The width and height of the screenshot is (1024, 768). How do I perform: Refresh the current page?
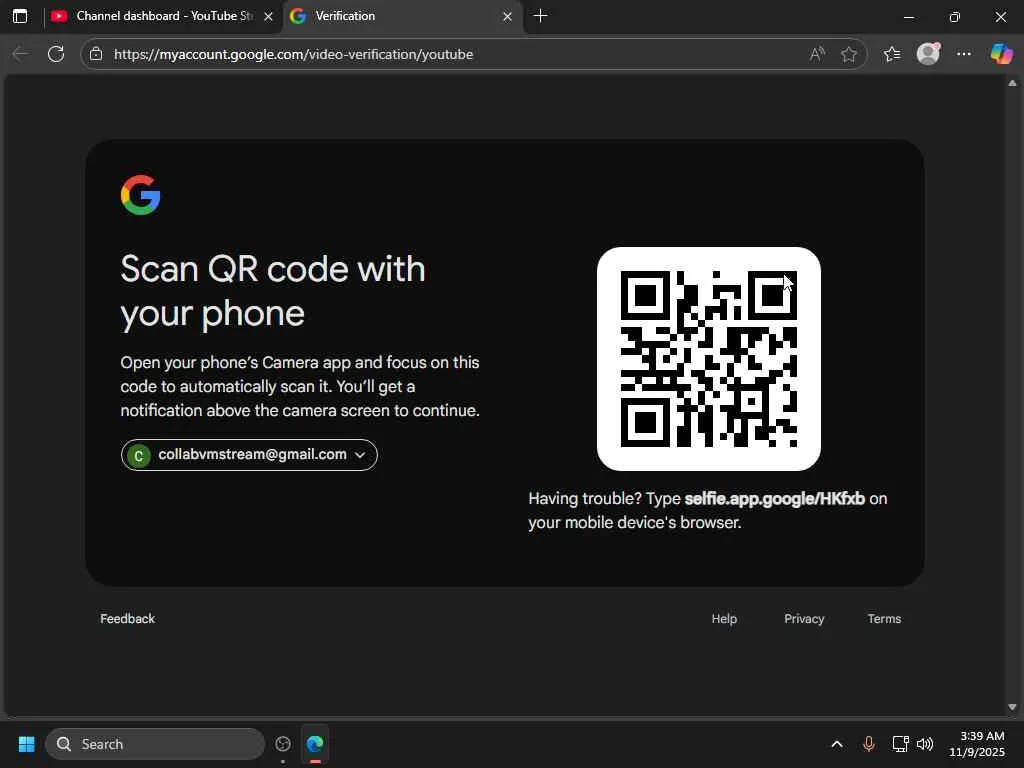click(x=56, y=54)
